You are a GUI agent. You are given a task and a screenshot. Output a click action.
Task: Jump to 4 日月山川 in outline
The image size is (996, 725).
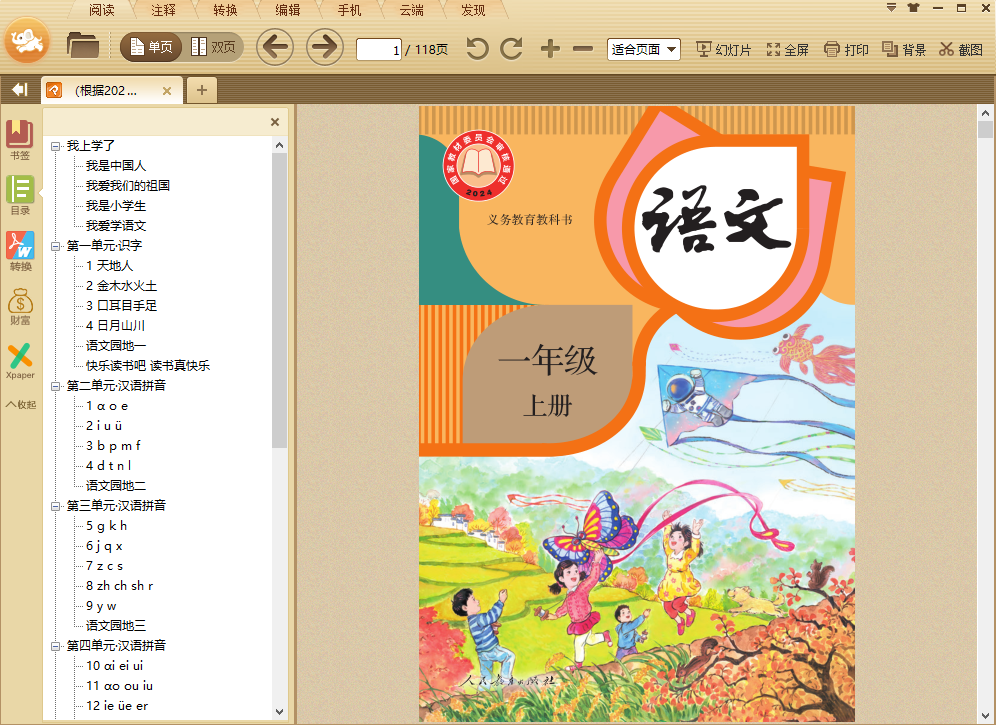[116, 325]
